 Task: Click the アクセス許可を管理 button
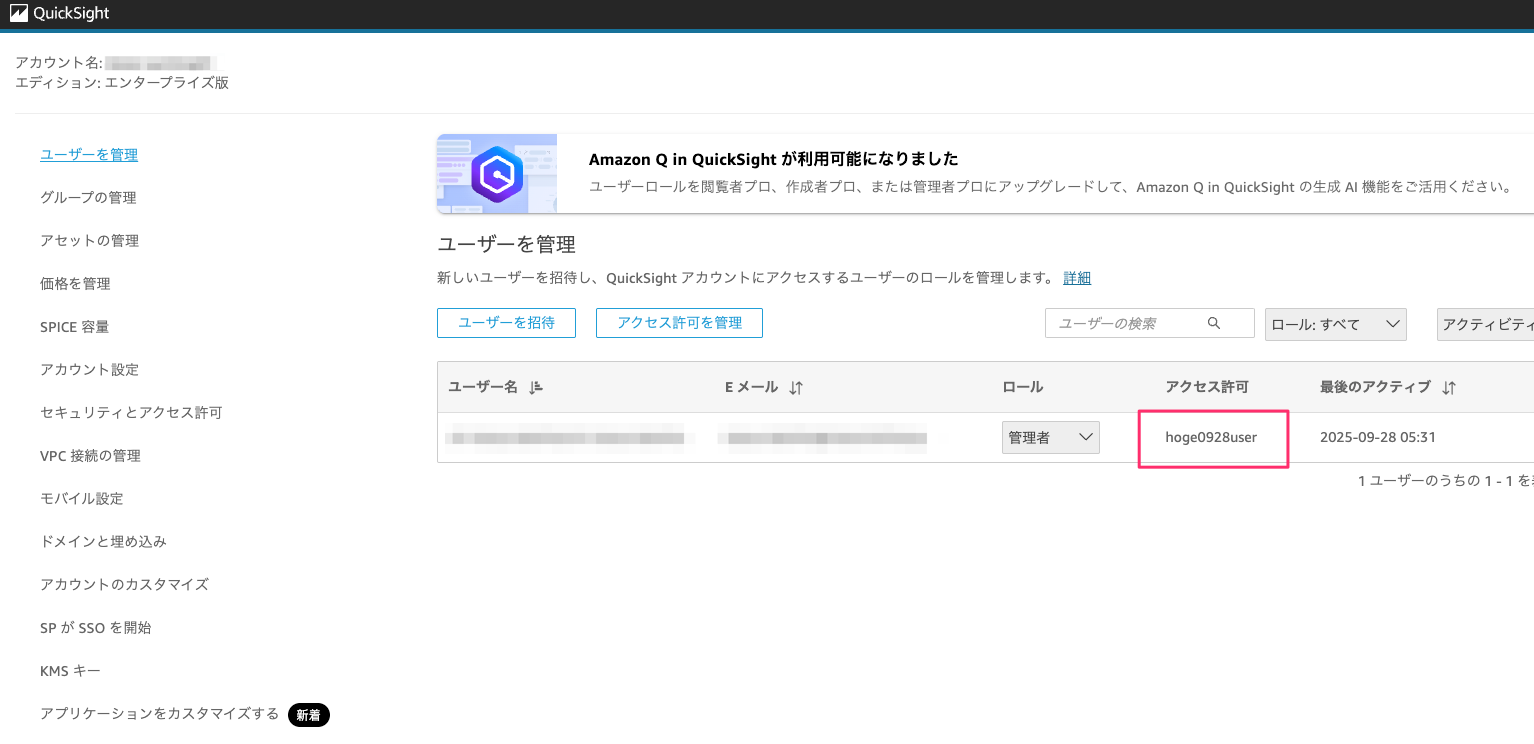click(679, 322)
